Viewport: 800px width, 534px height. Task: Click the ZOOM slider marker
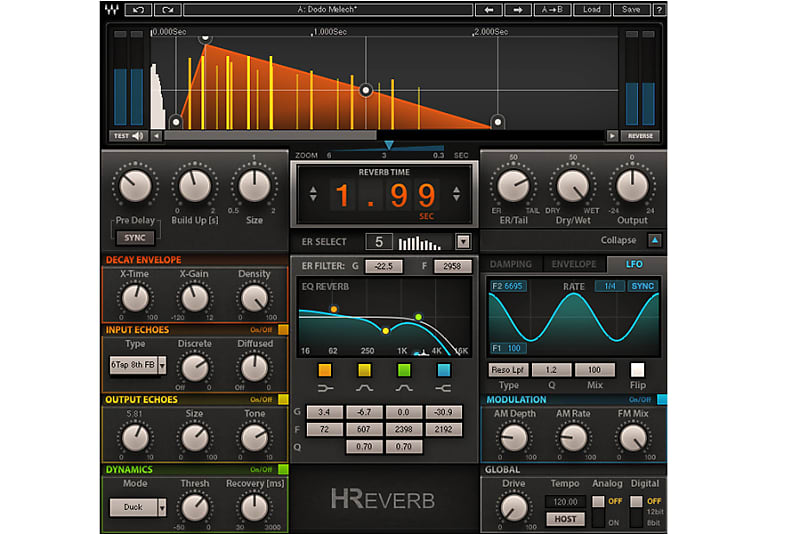389,145
